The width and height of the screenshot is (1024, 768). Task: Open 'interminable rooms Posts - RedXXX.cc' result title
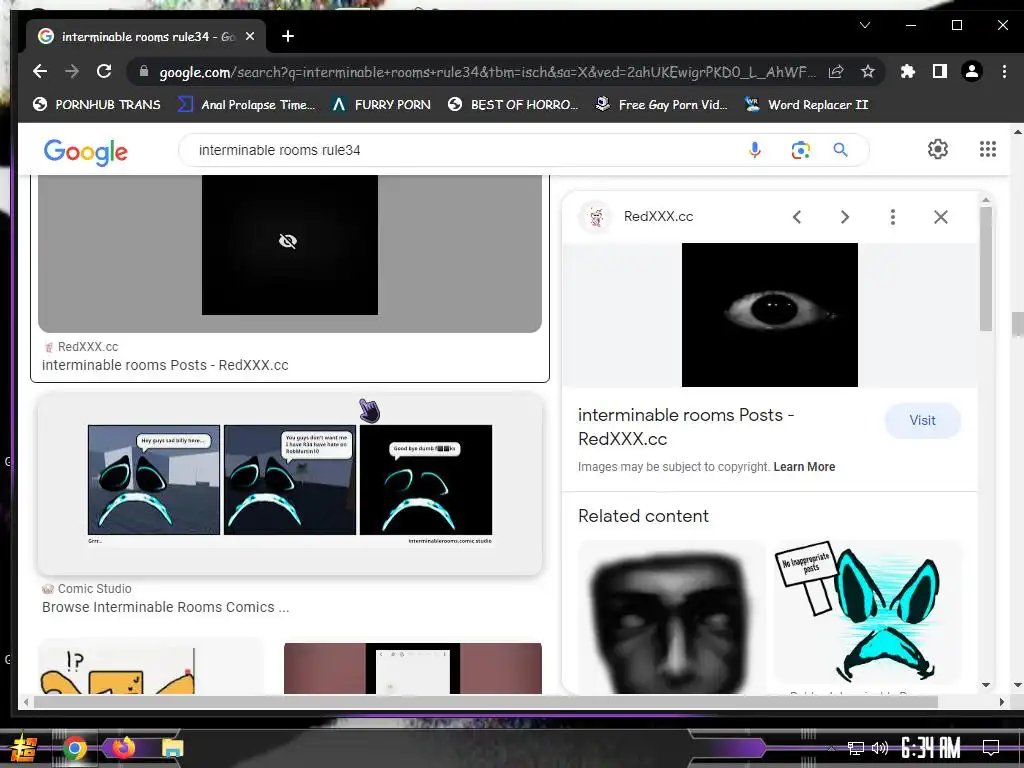pyautogui.click(x=165, y=365)
